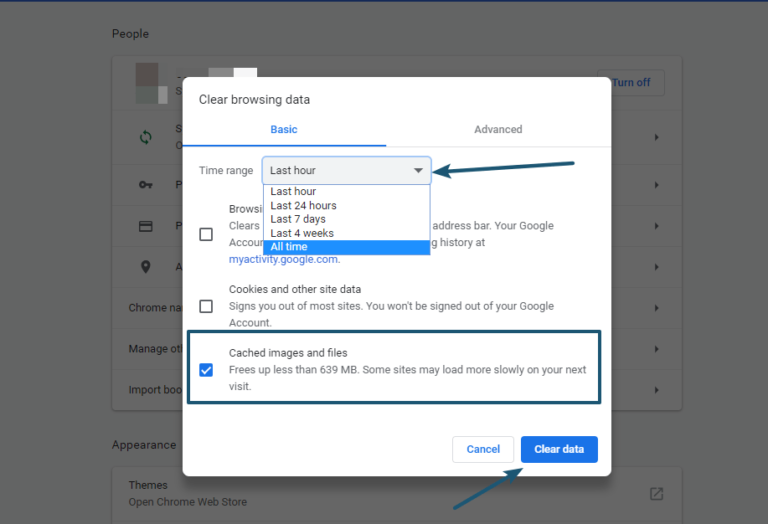This screenshot has height=524, width=768.
Task: Open the Time range dropdown
Action: (x=347, y=170)
